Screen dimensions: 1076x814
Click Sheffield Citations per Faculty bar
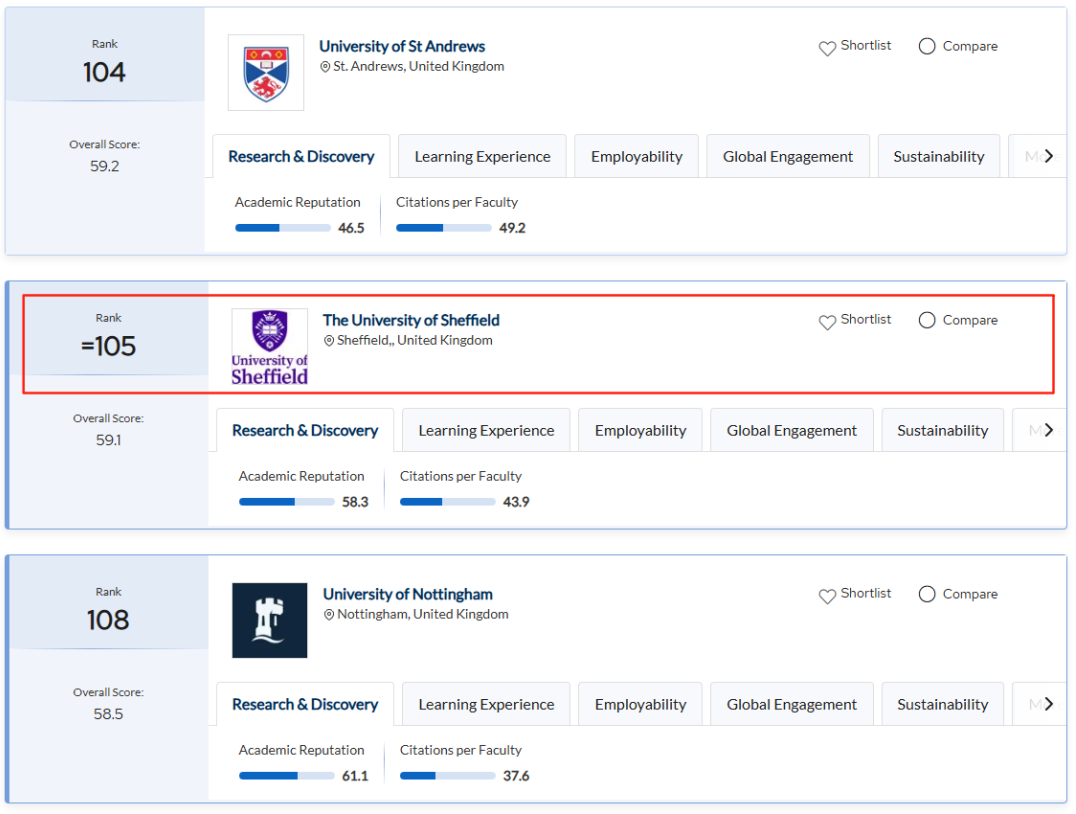pyautogui.click(x=448, y=502)
